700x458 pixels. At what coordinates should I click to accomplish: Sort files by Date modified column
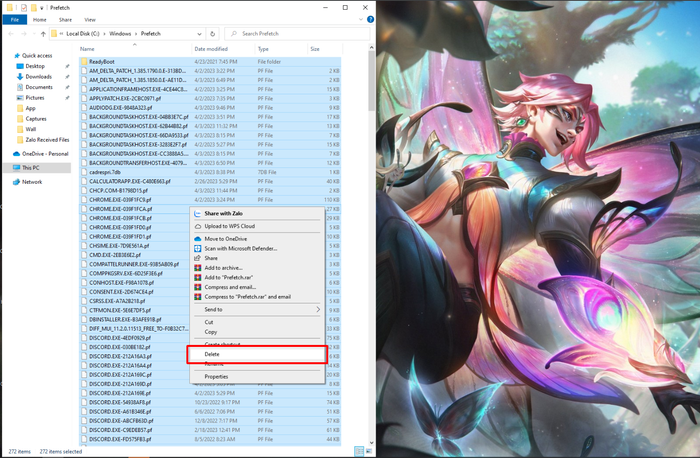click(211, 49)
